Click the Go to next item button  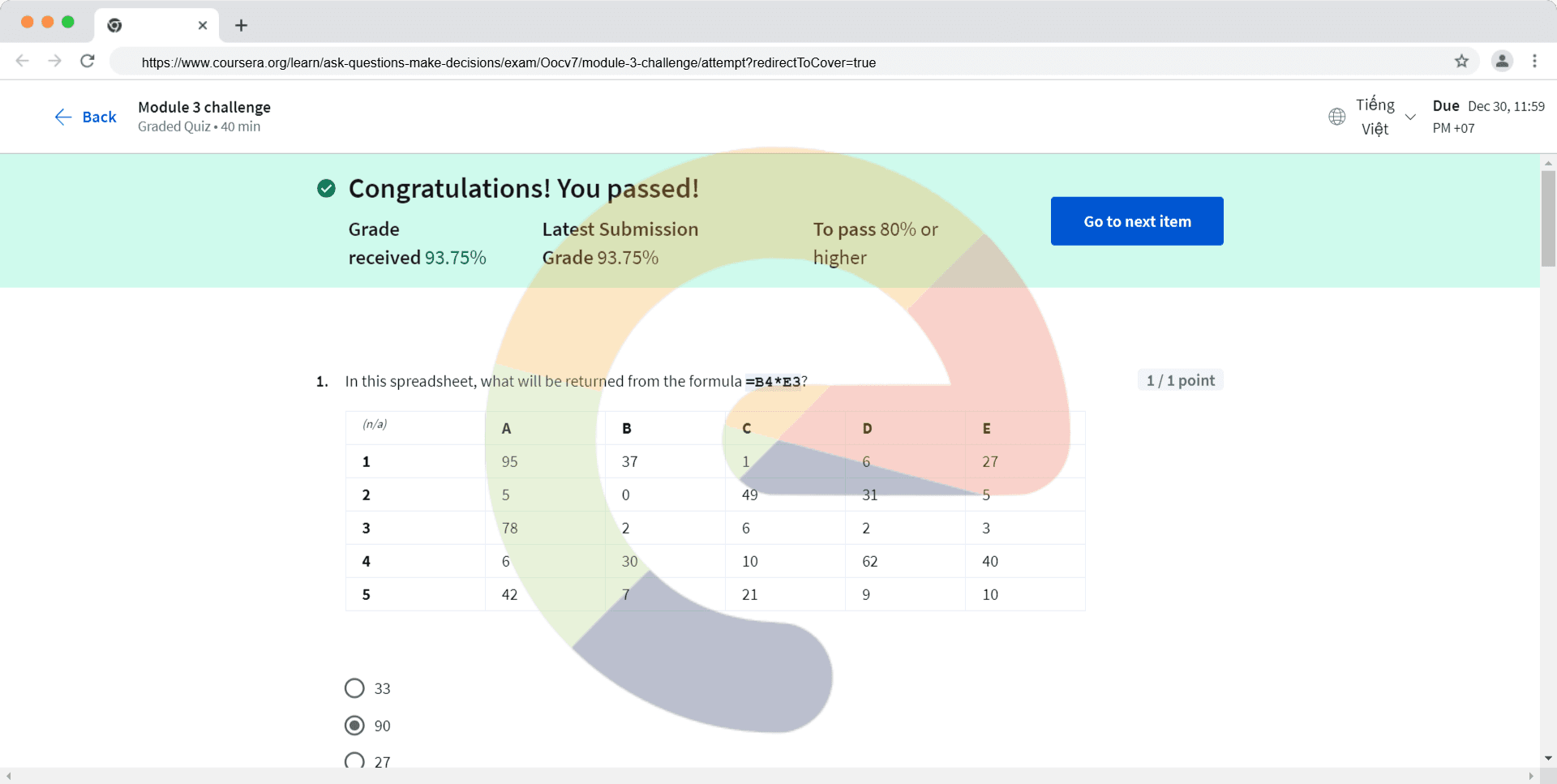pos(1137,221)
